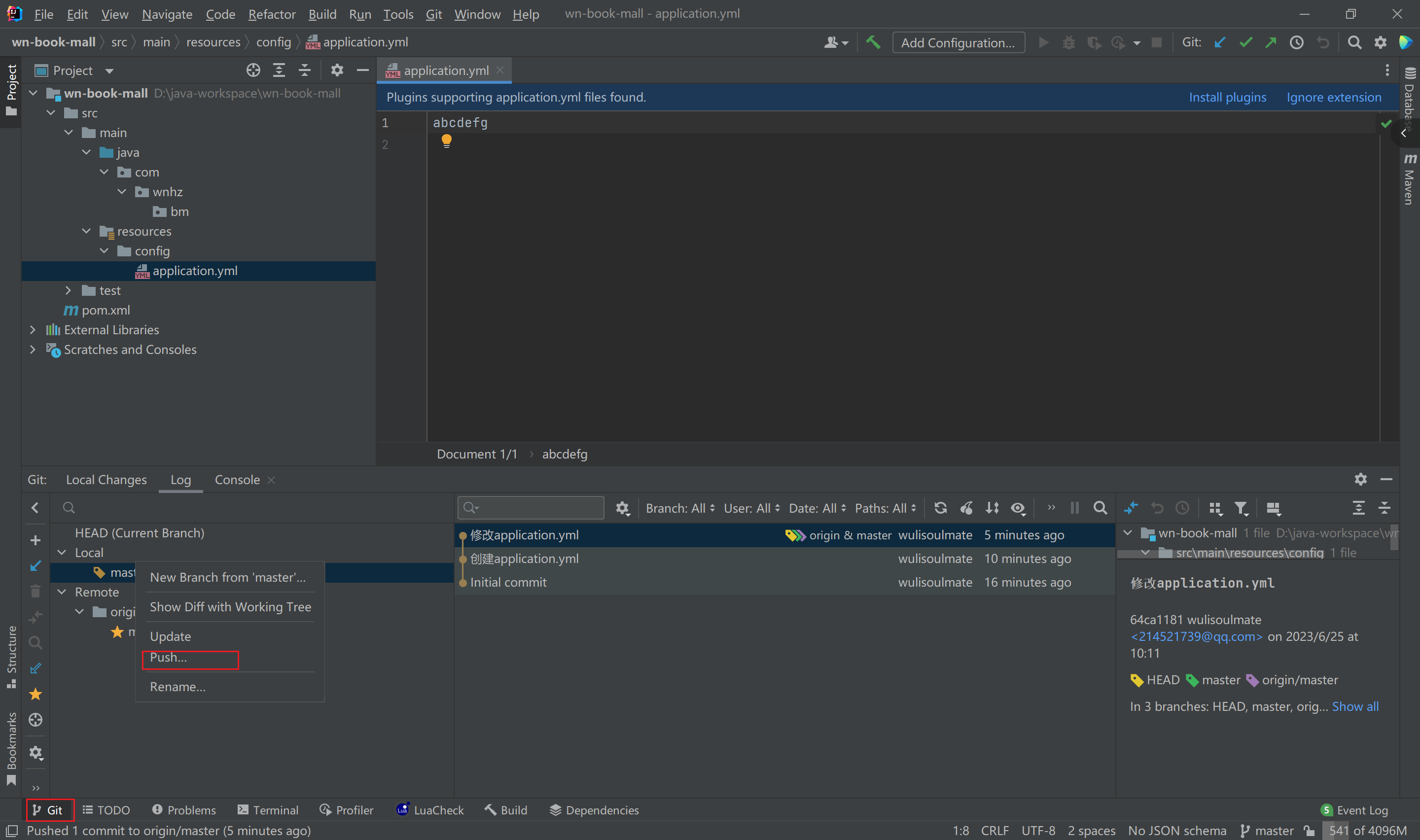Collapse the wn-book-mall root node

[33, 93]
